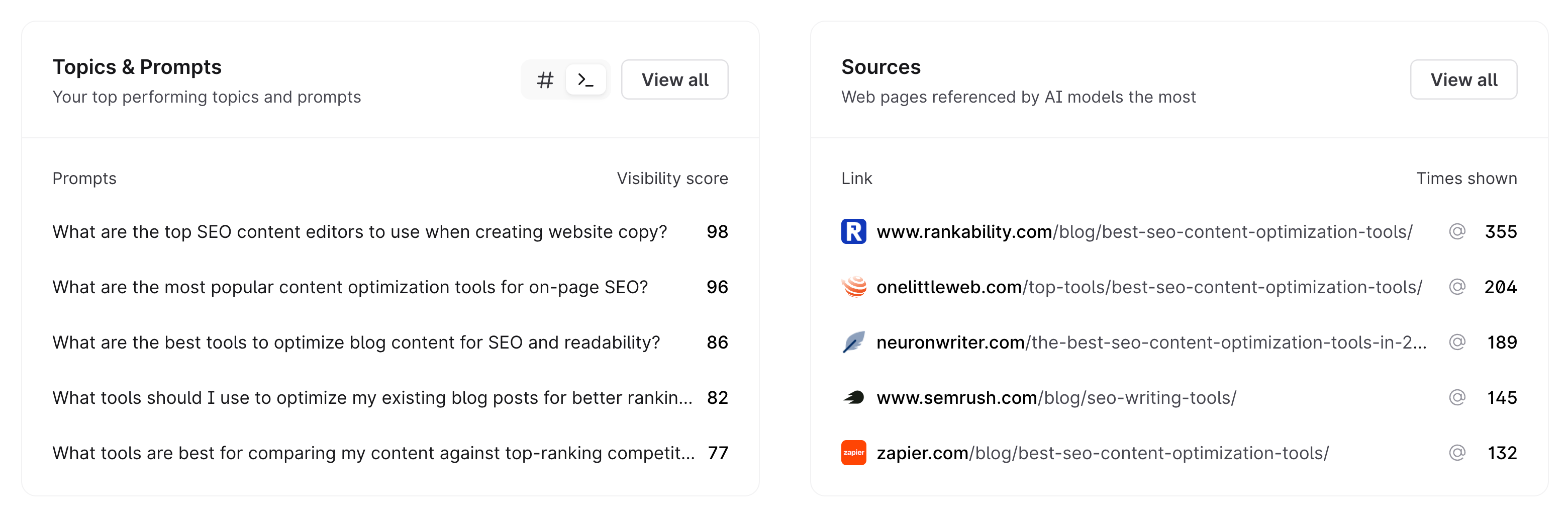The image size is (1568, 512).
Task: Switch to the hashtag topics view
Action: [545, 80]
